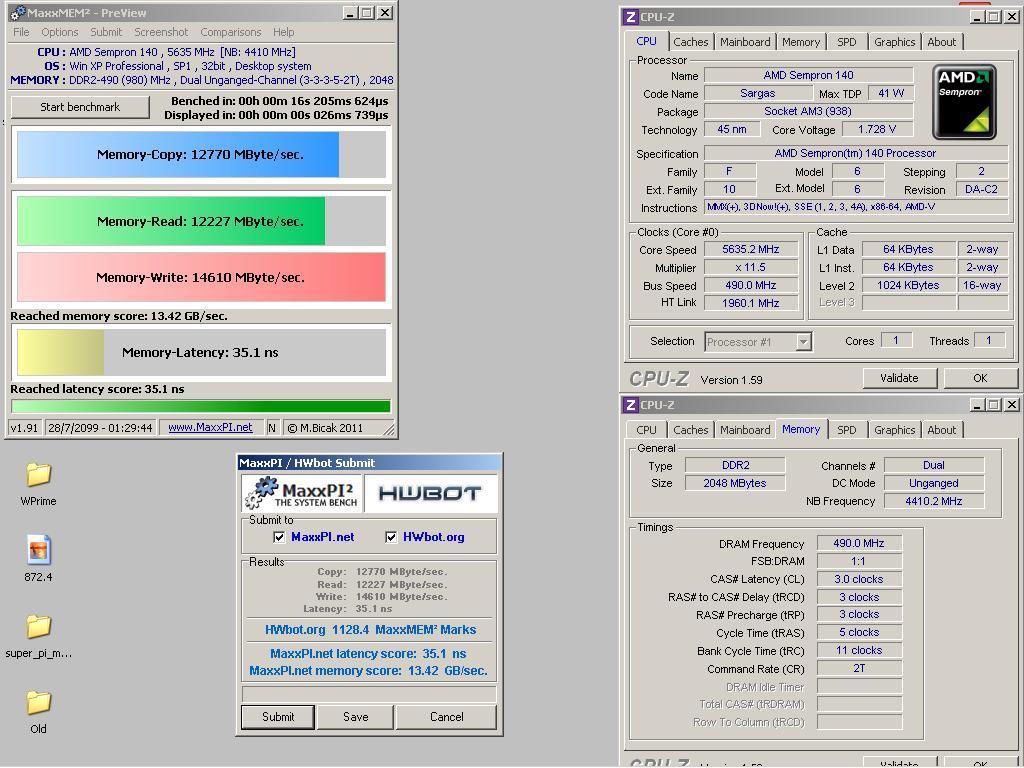Switch to the Mainboard tab in the upper CPU-Z window
Screen dimensions: 1024x768
tap(745, 42)
